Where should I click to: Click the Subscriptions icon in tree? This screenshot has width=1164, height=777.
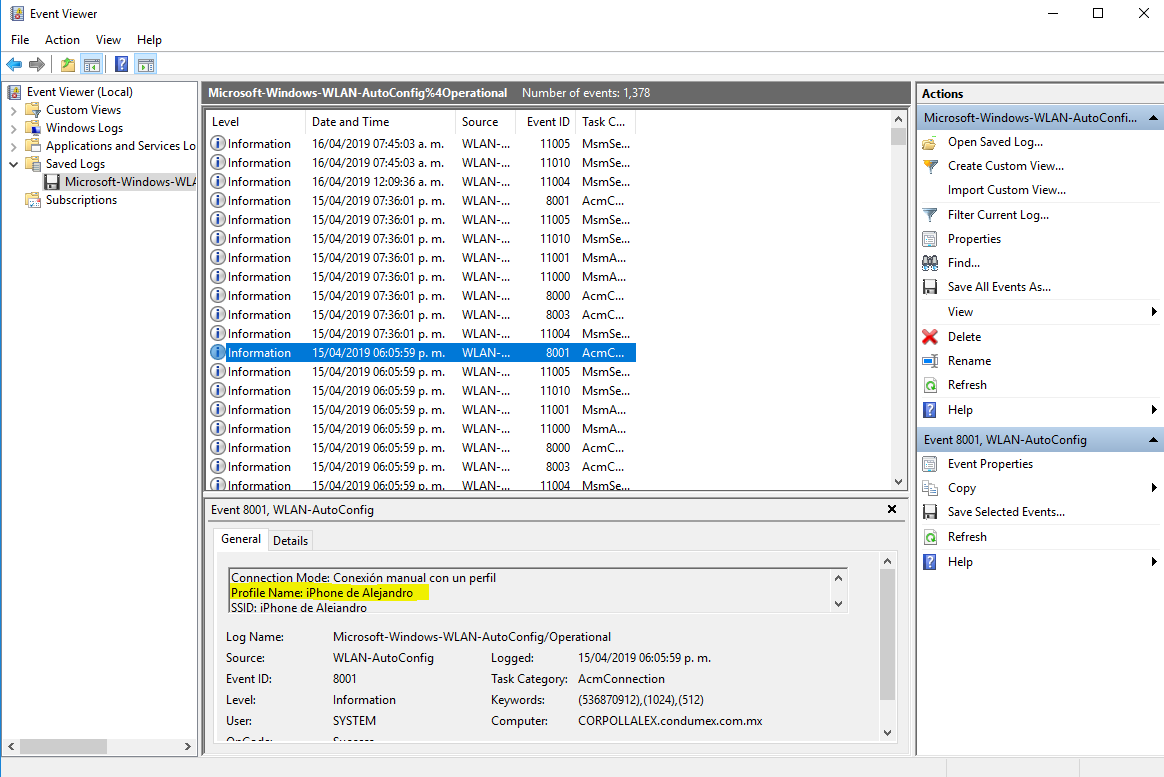tap(33, 200)
